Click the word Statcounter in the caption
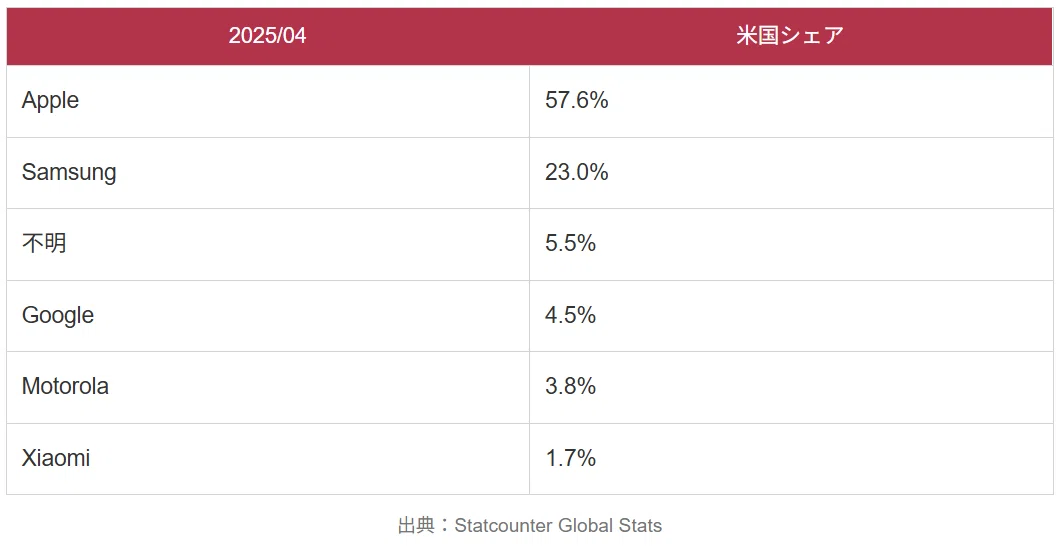Screen dimensions: 1062x556 pyautogui.click(x=503, y=526)
